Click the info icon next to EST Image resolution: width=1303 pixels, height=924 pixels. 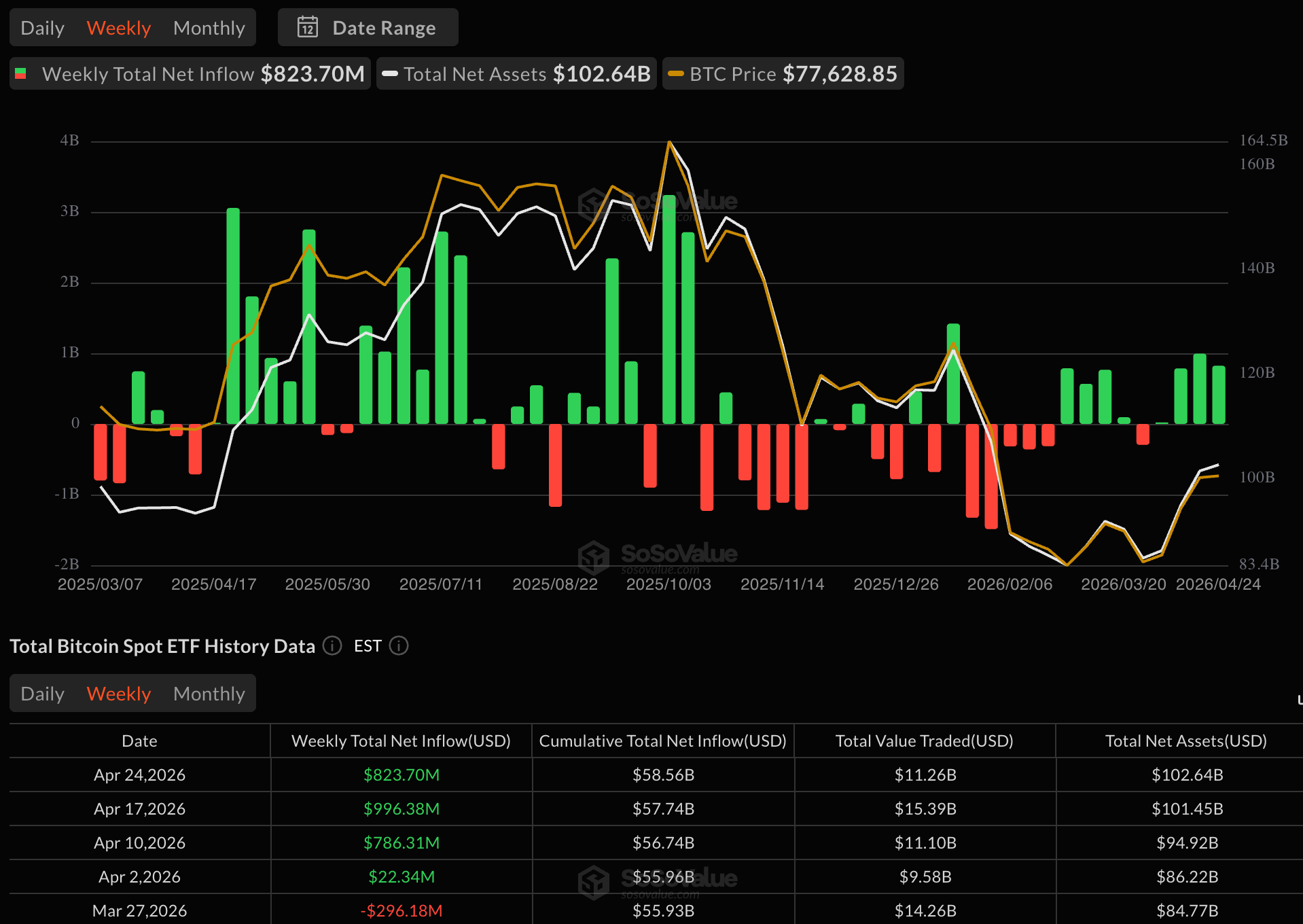pos(399,645)
